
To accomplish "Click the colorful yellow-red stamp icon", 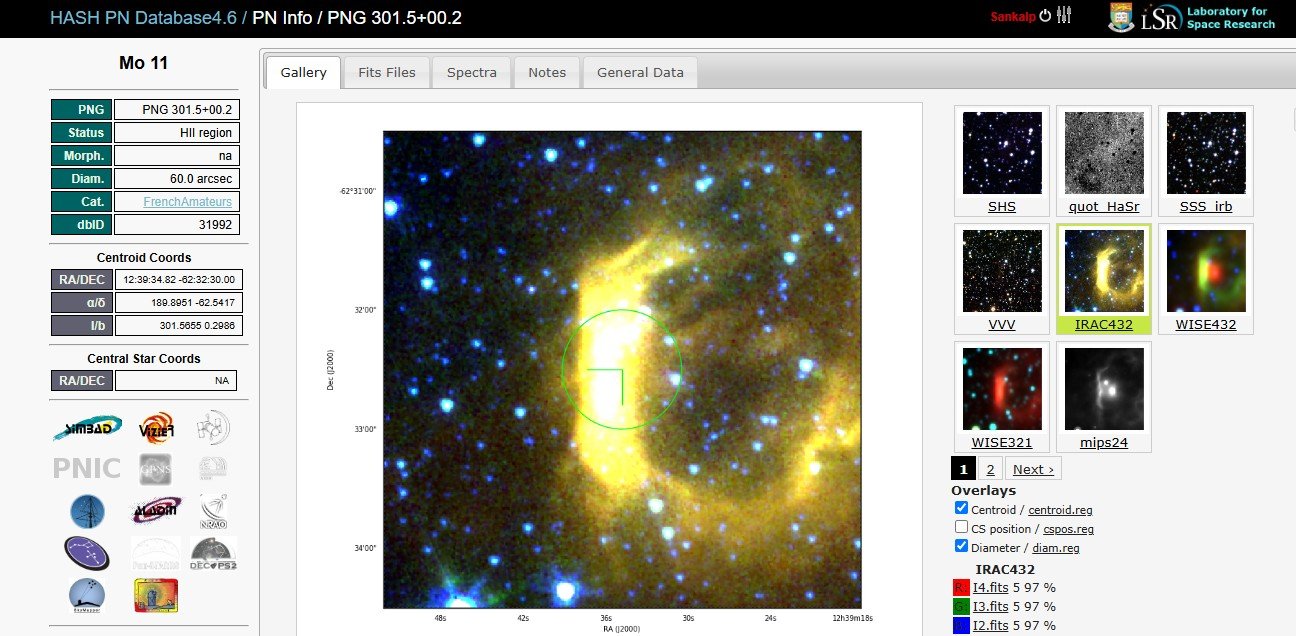I will (x=156, y=595).
